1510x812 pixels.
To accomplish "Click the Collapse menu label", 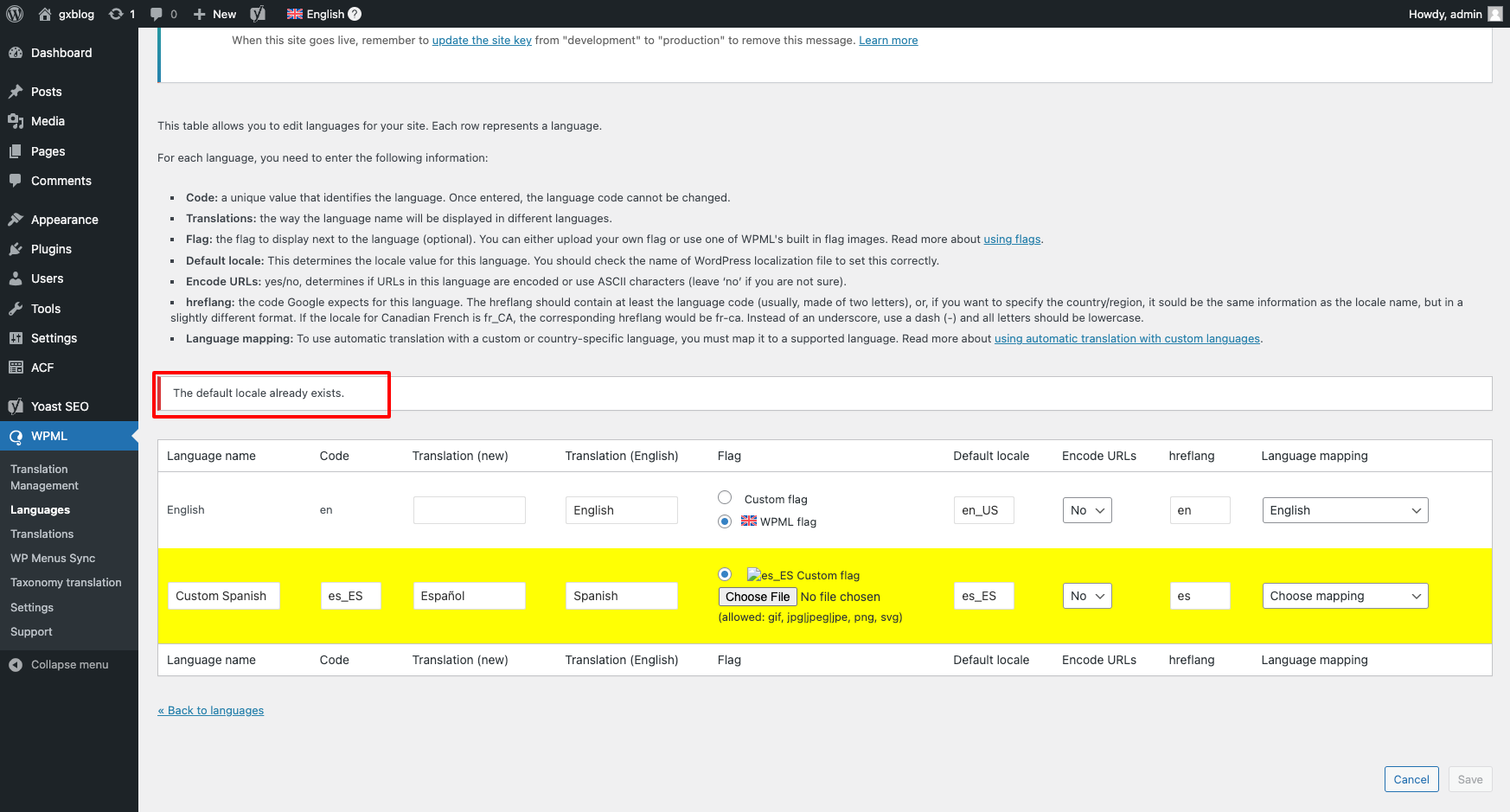I will [70, 665].
